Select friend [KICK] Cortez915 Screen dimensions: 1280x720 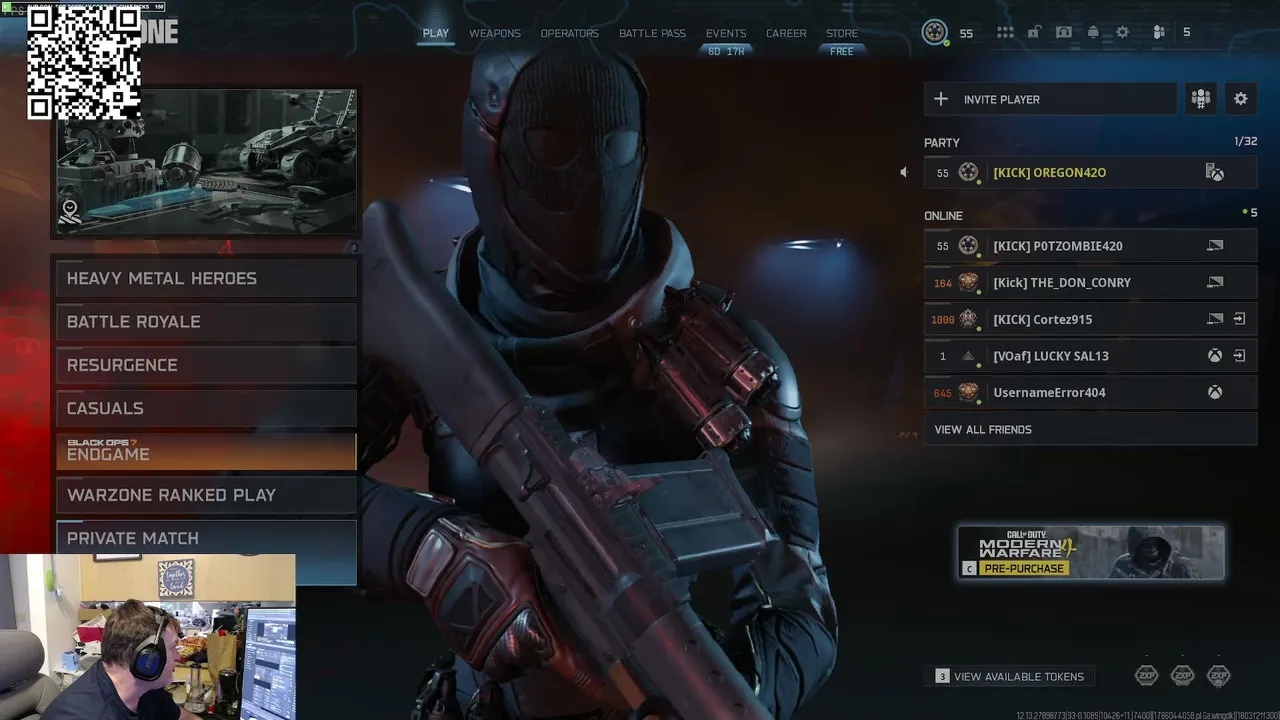[x=1090, y=319]
